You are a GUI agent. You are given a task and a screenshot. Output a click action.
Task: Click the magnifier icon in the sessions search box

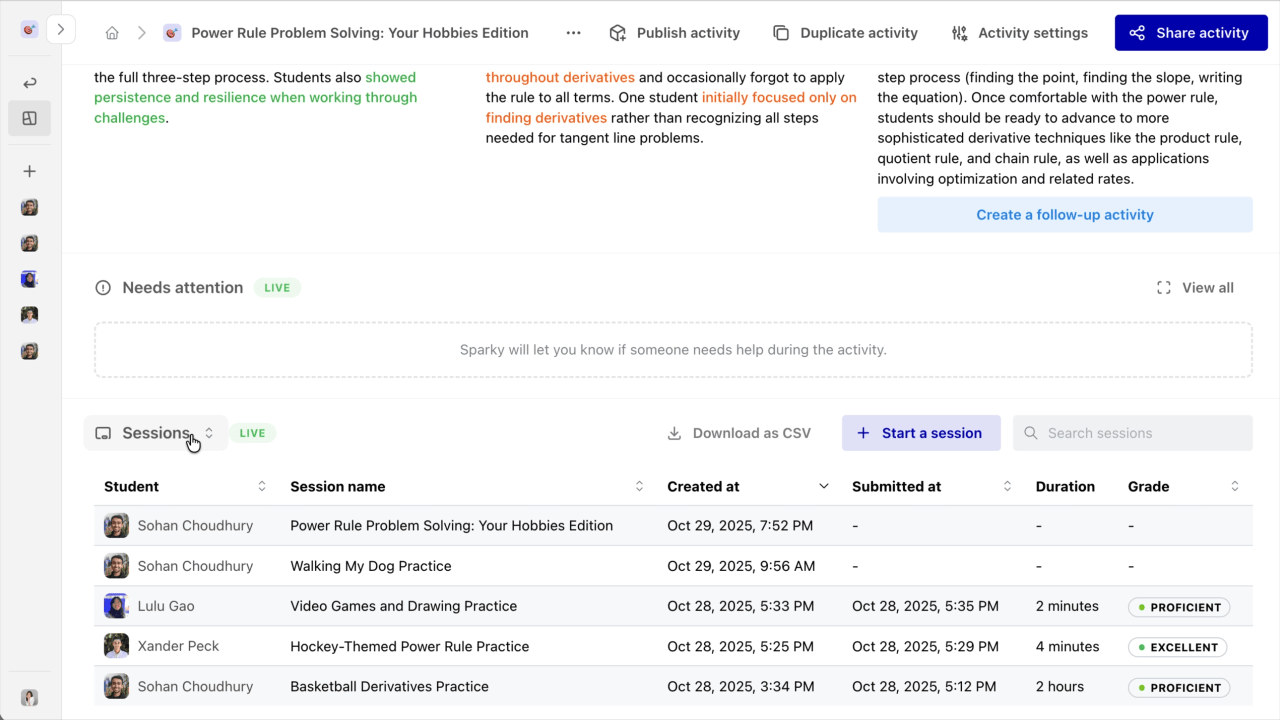1030,433
